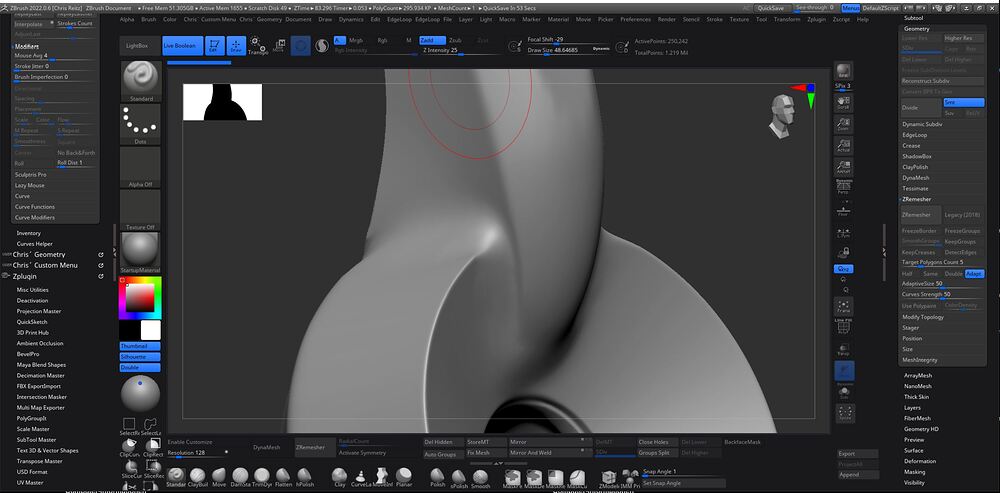Expand the EdgeLoop section
Image resolution: width=1000 pixels, height=493 pixels.
point(915,135)
